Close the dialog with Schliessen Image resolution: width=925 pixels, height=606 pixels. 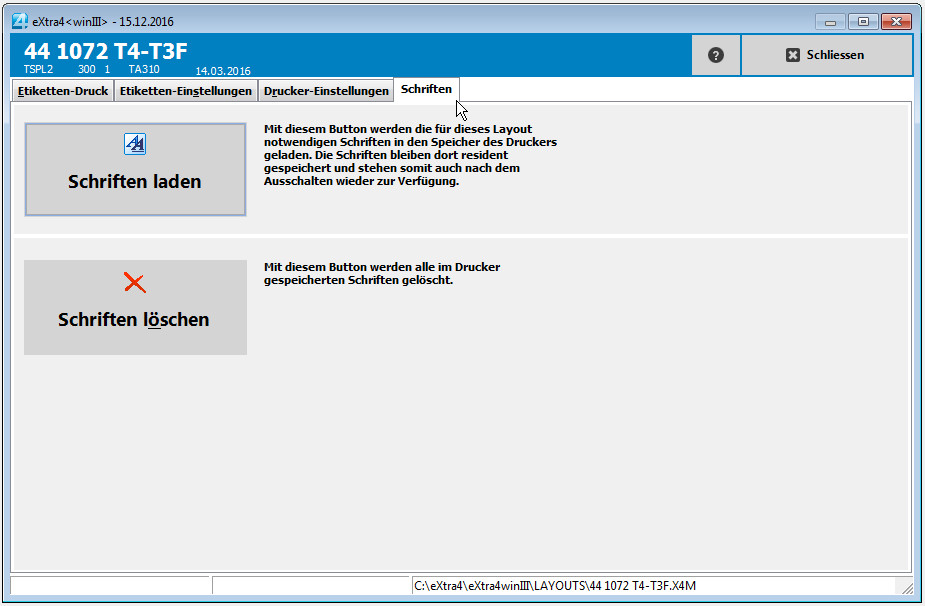(x=826, y=55)
